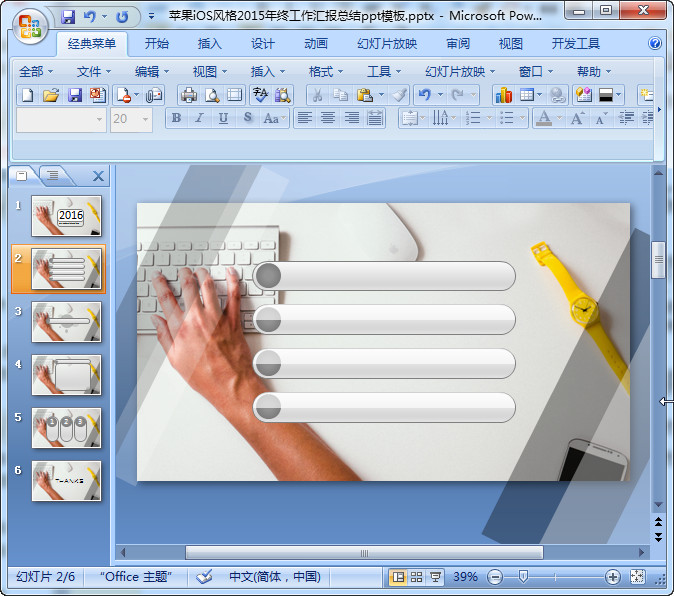Image resolution: width=674 pixels, height=596 pixels.
Task: Increase font size with the large A
Action: [x=577, y=117]
